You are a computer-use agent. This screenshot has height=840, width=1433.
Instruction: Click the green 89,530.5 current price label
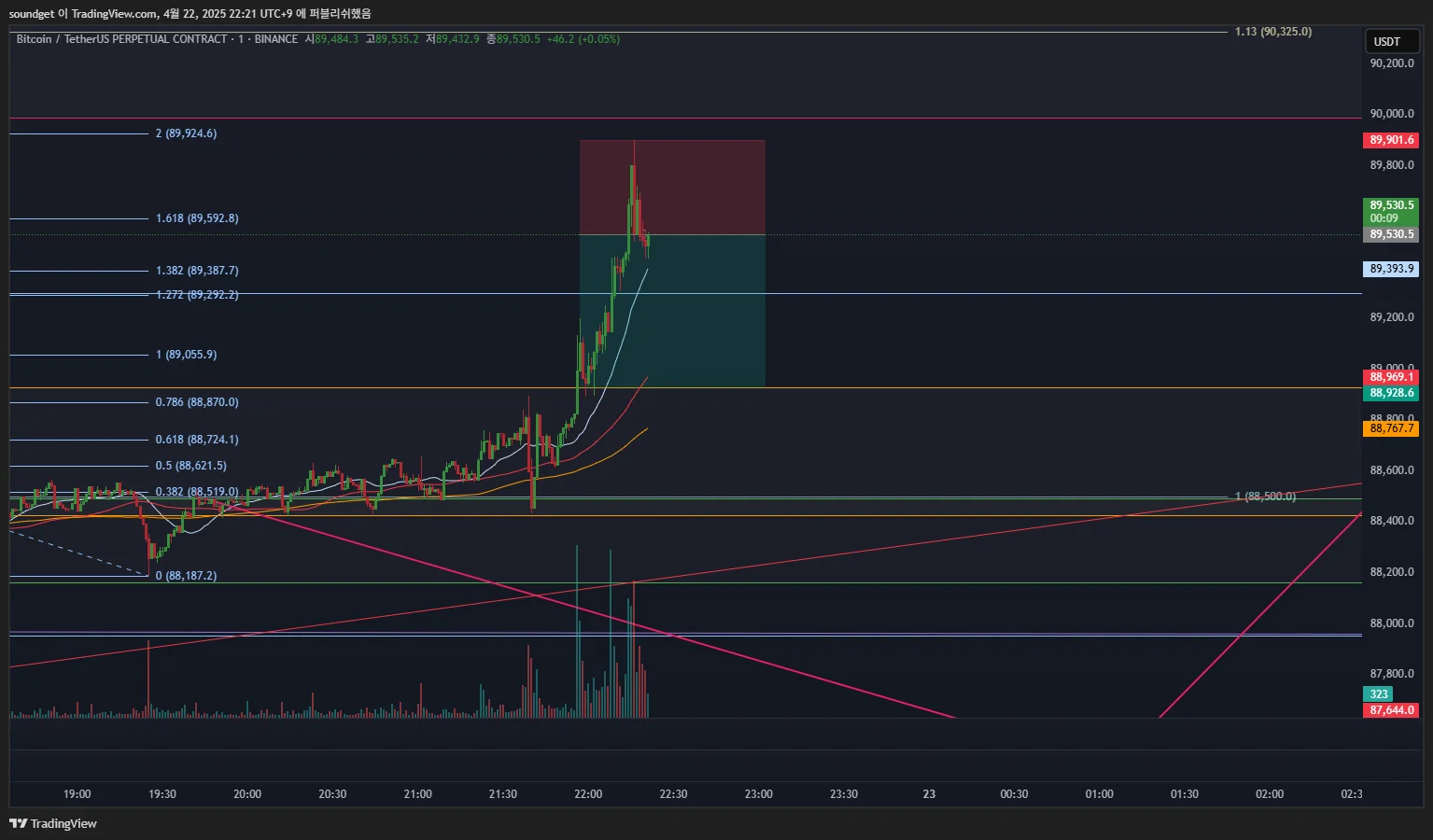pyautogui.click(x=1391, y=211)
